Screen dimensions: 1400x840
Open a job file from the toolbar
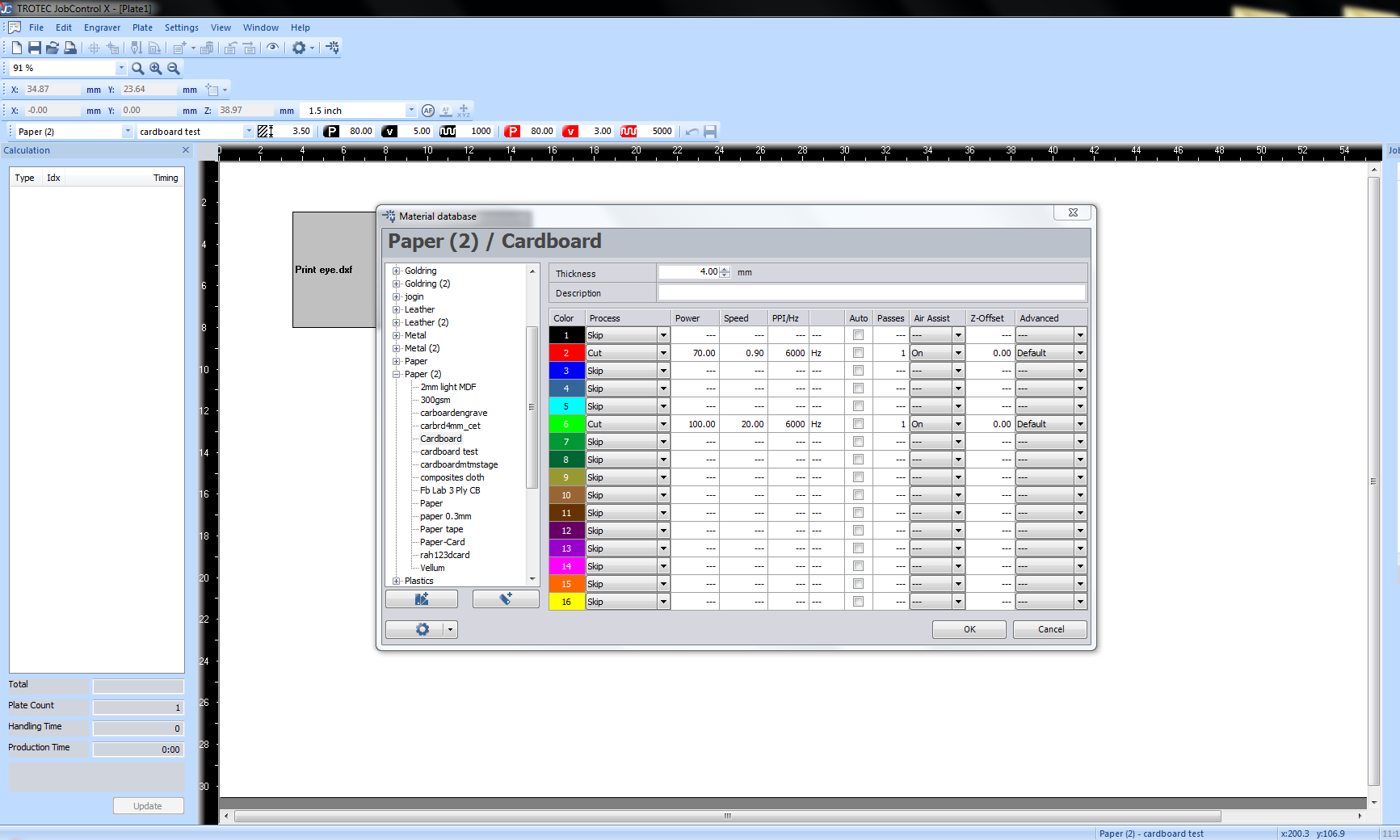53,48
